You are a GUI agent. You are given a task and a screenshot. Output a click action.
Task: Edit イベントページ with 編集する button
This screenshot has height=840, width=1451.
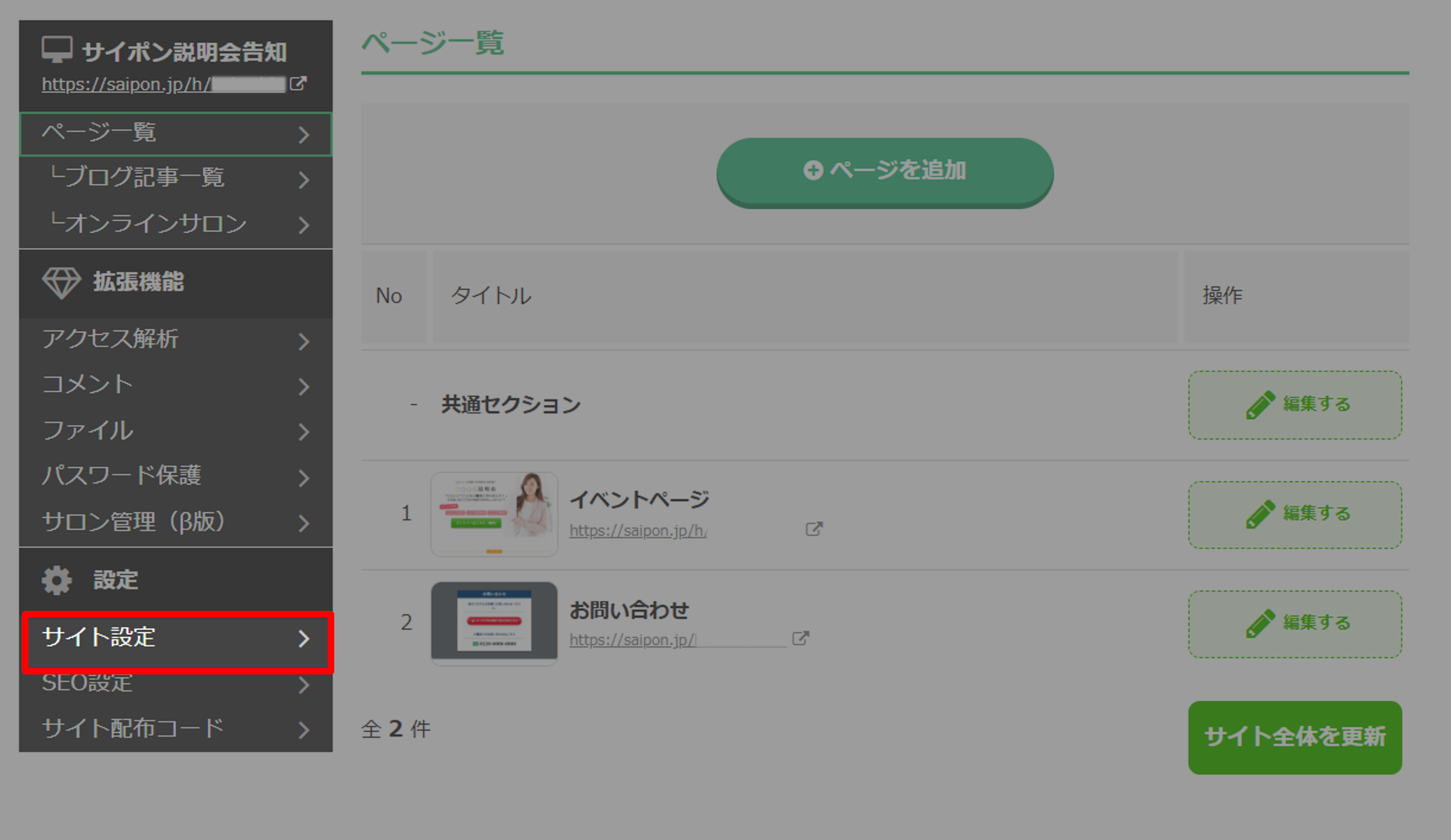point(1294,514)
